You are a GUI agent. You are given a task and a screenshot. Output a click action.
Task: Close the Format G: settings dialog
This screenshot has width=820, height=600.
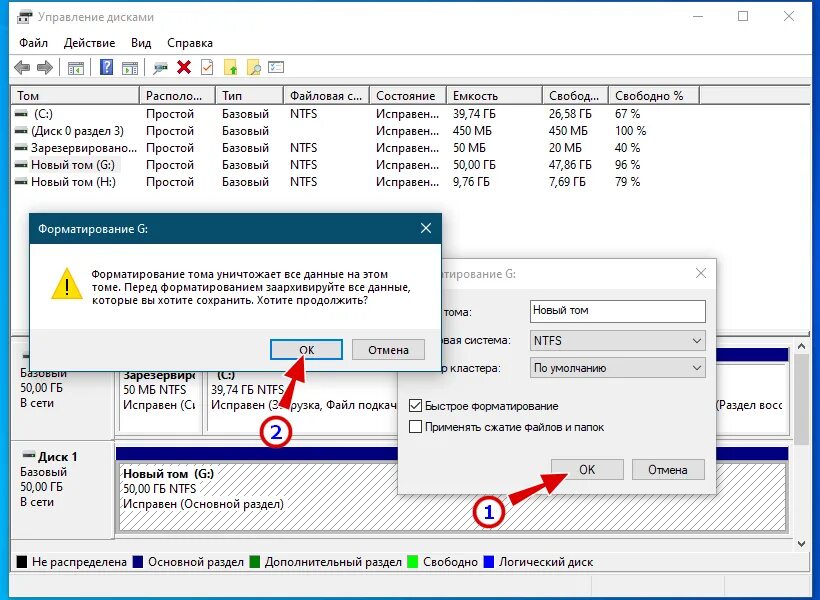click(x=701, y=273)
